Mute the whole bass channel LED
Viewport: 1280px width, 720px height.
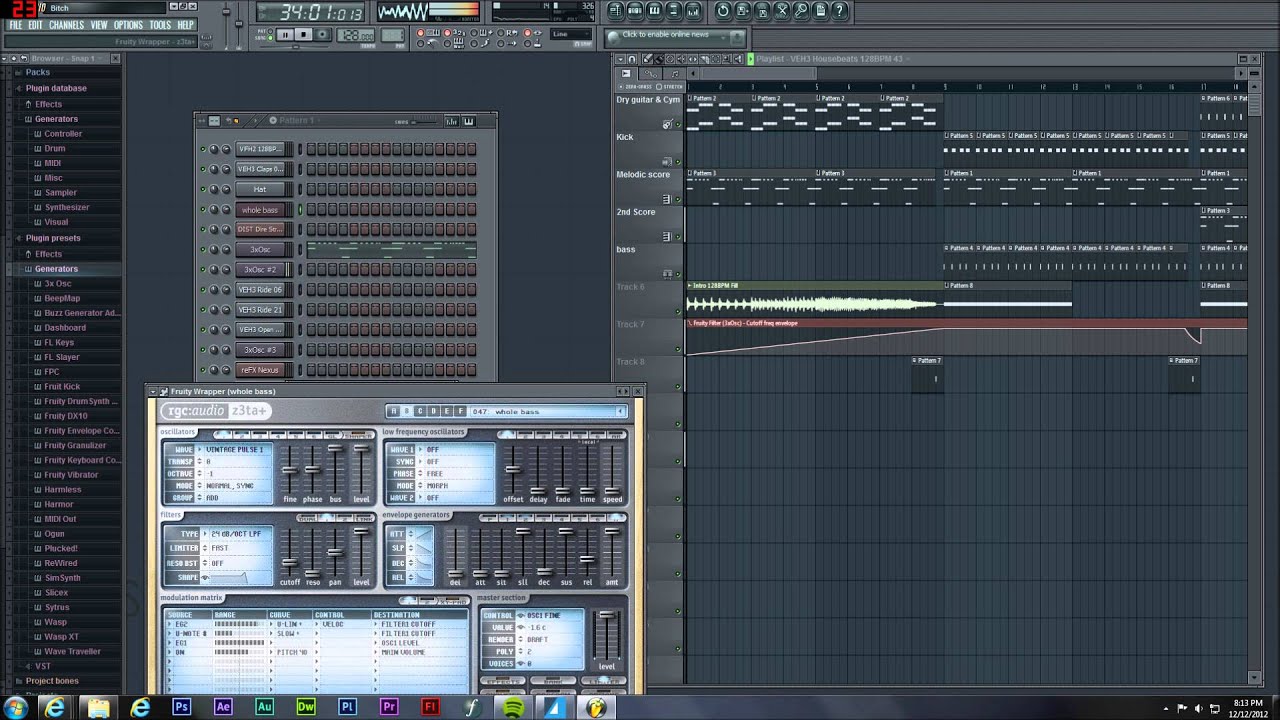(x=202, y=209)
